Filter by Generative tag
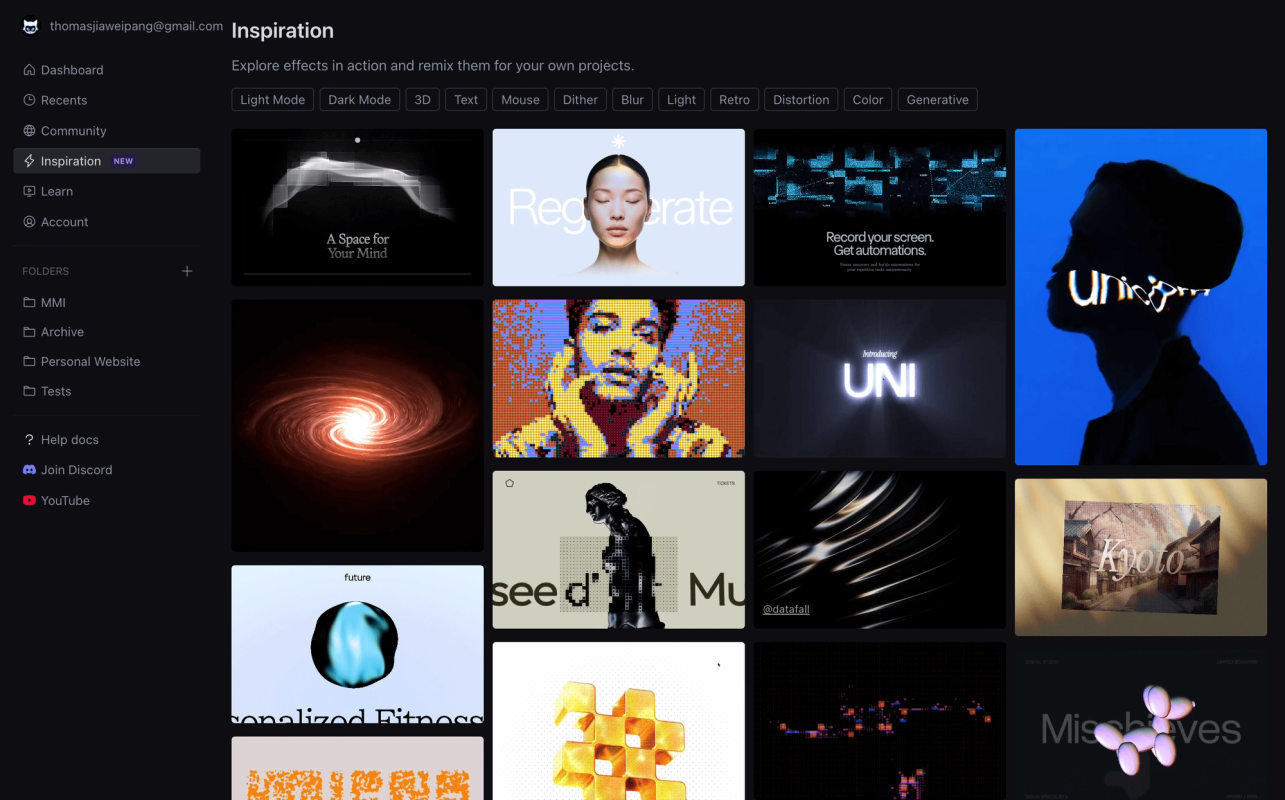This screenshot has height=800, width=1285. point(938,100)
